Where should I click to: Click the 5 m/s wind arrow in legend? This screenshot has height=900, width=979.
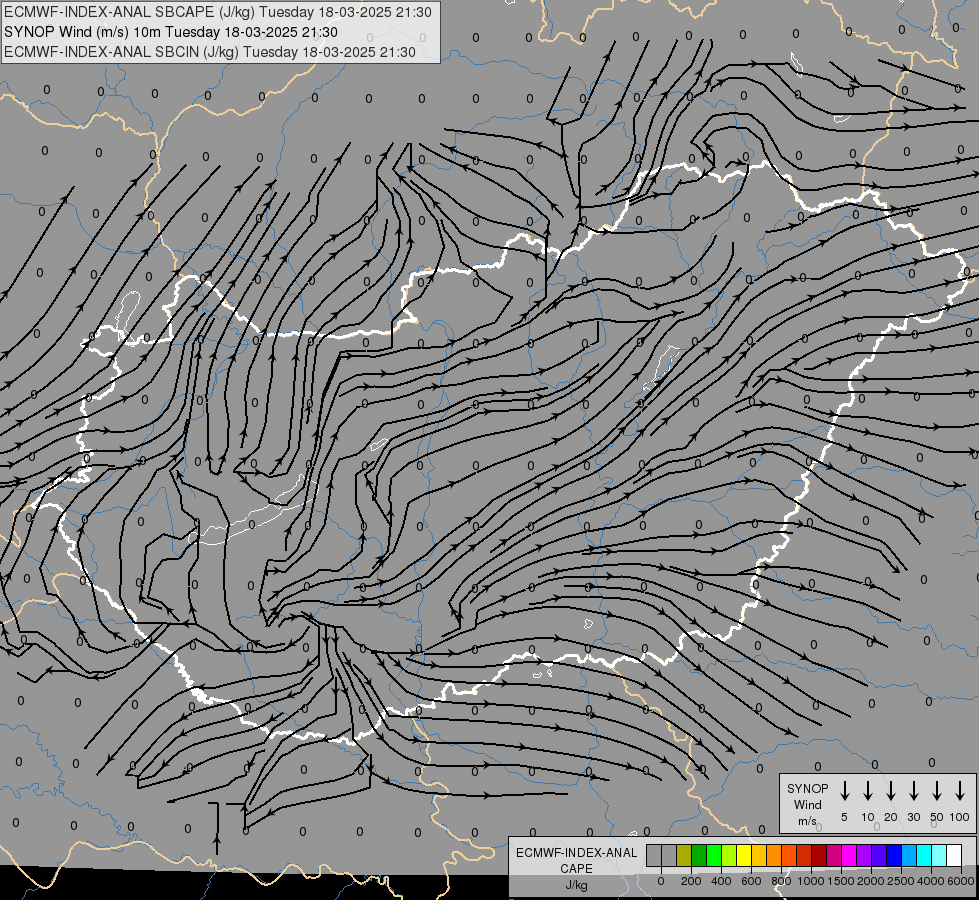pos(844,791)
